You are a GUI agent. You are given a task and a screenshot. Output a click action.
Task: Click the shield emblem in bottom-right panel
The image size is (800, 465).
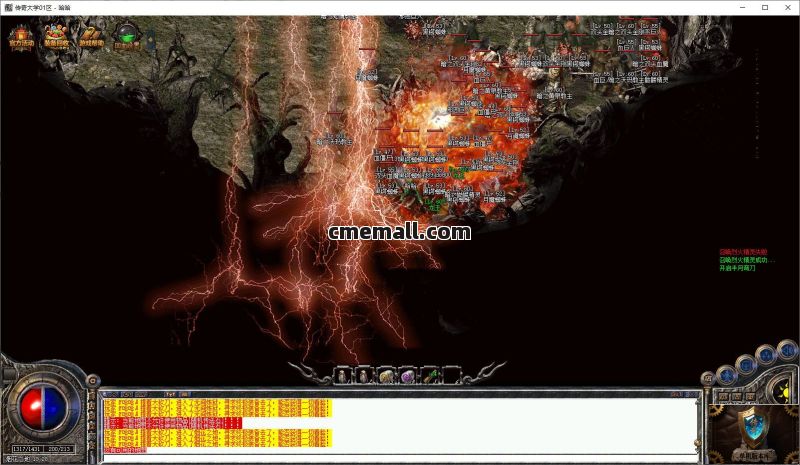point(753,426)
